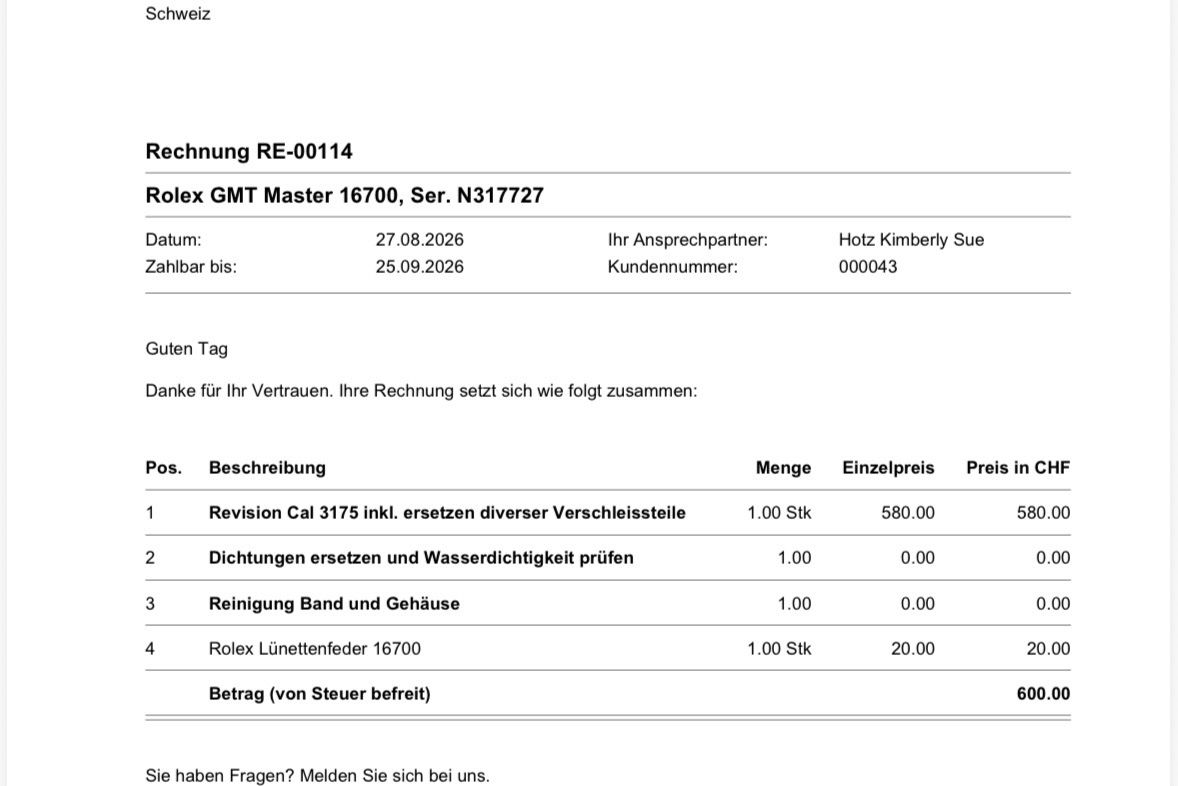Select the heading "Rechnung RE-00114"

(x=249, y=151)
